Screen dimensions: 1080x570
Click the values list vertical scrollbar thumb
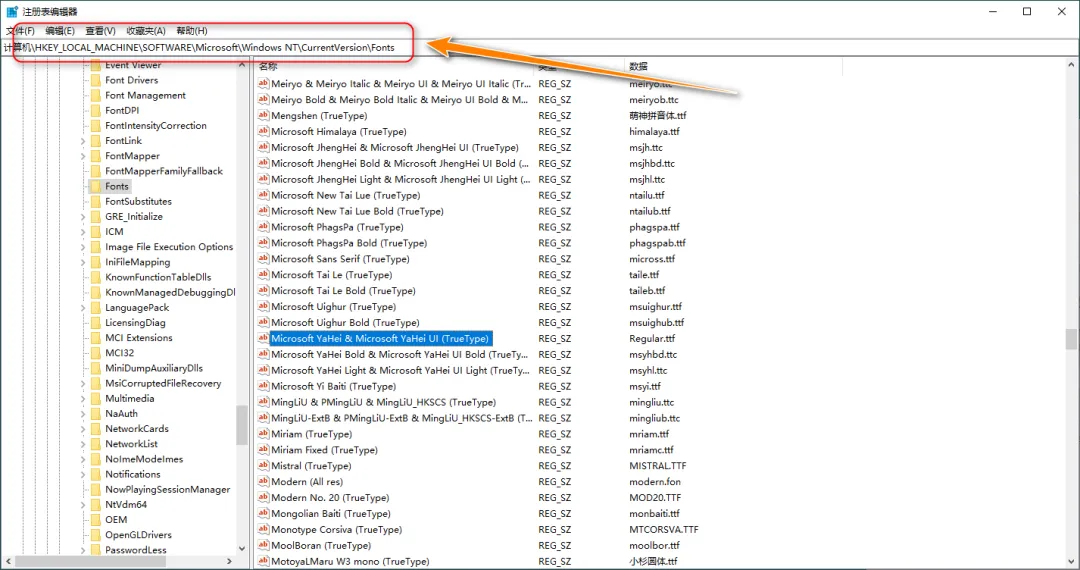tap(1071, 339)
